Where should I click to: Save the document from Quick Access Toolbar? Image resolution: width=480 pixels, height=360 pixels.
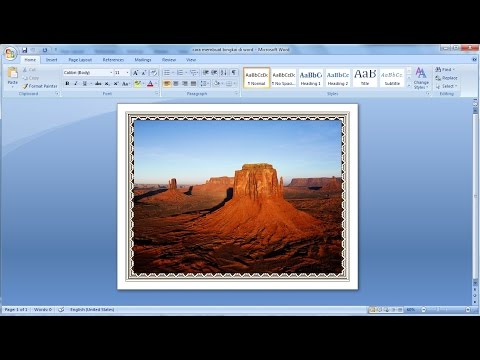(x=24, y=50)
